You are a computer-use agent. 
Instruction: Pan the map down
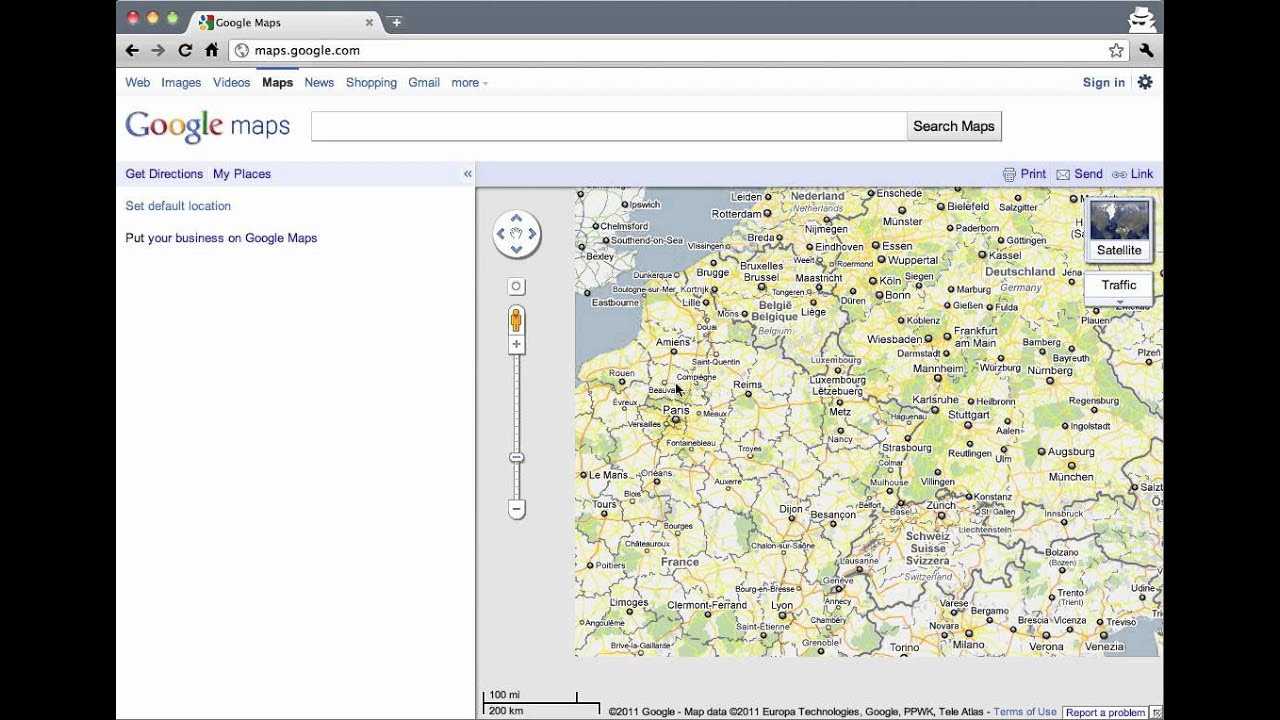point(517,249)
